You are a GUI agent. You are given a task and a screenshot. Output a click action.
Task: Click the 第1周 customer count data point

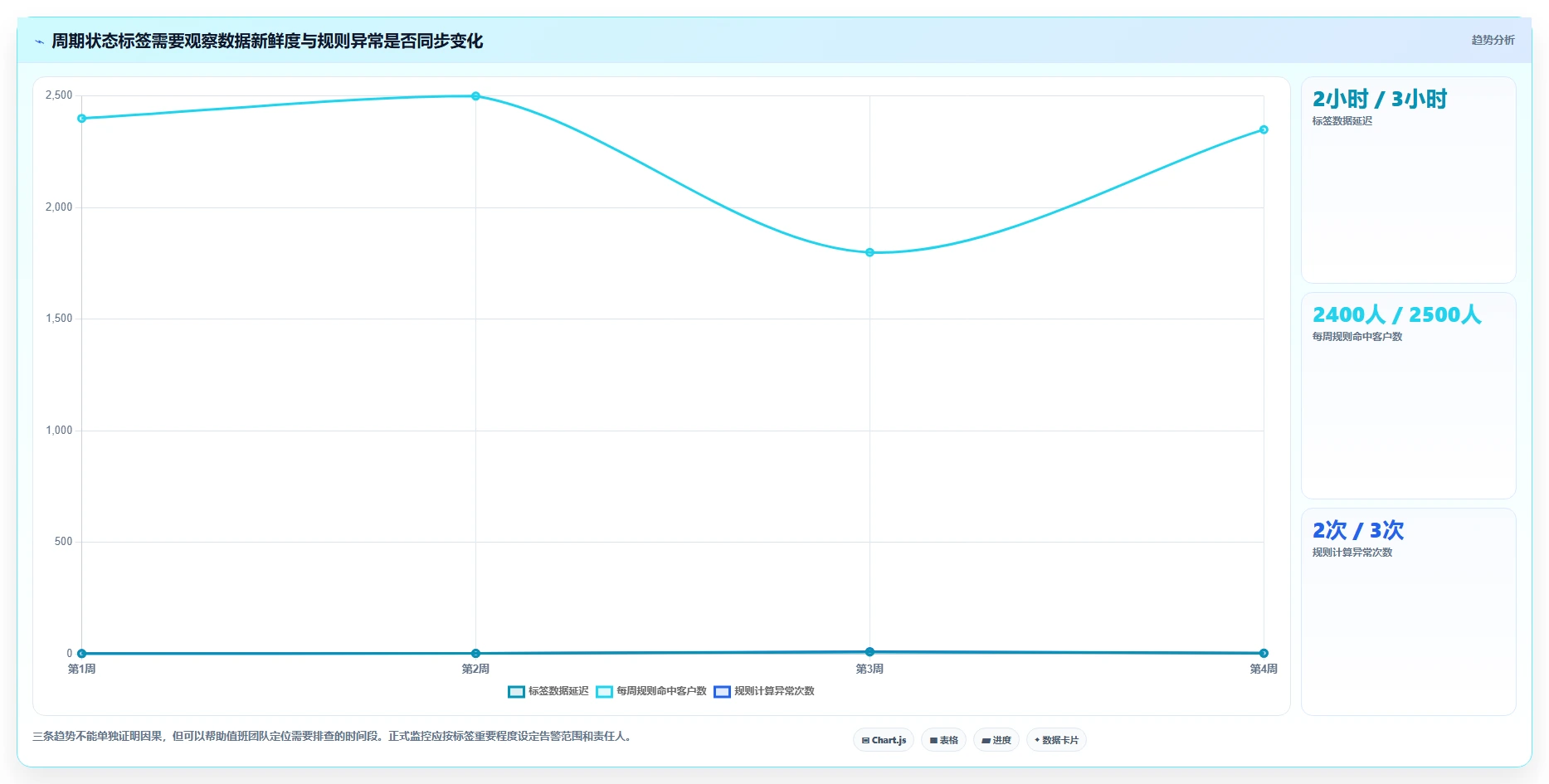81,119
